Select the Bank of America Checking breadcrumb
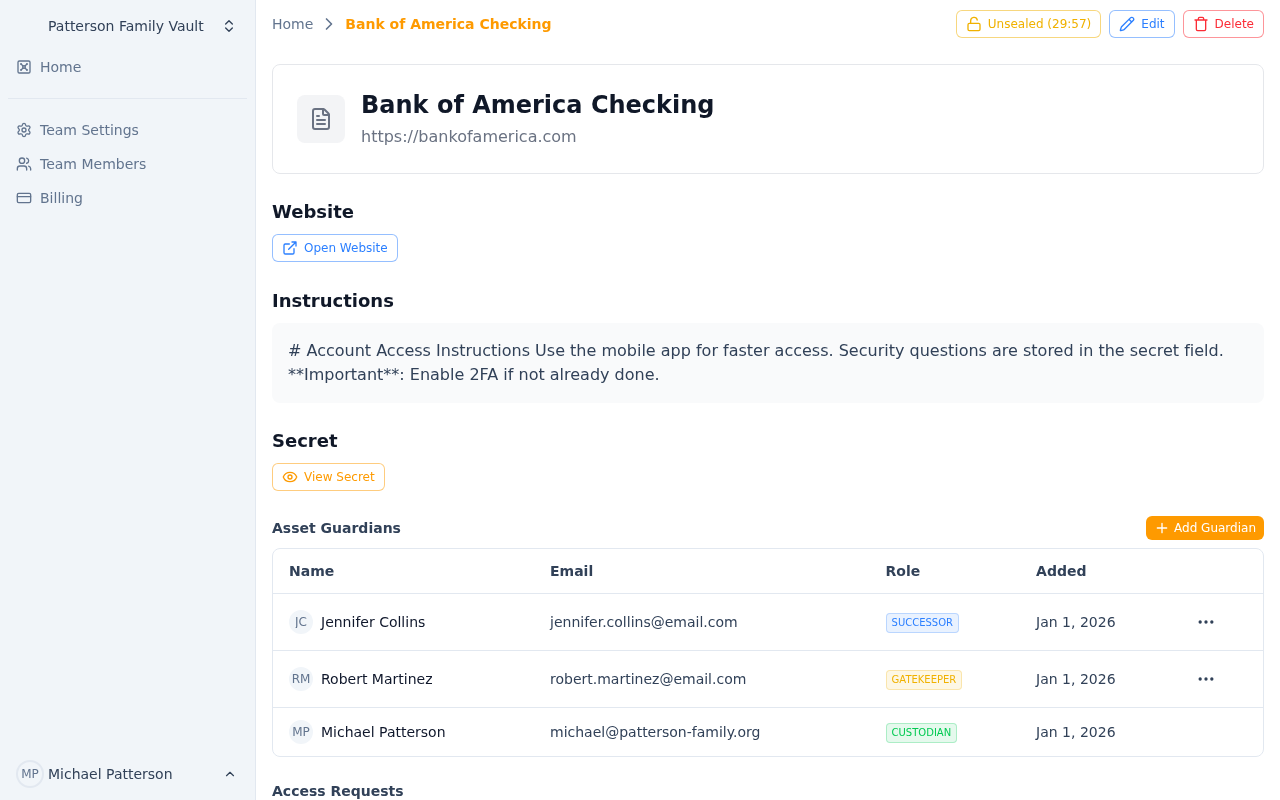 [448, 23]
